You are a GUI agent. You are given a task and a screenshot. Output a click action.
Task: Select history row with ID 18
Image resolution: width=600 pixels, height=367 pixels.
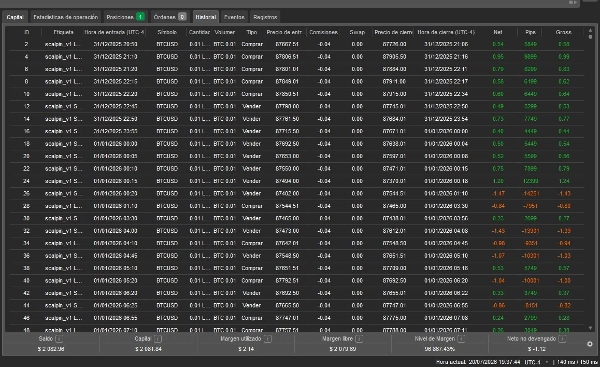[x=297, y=144]
